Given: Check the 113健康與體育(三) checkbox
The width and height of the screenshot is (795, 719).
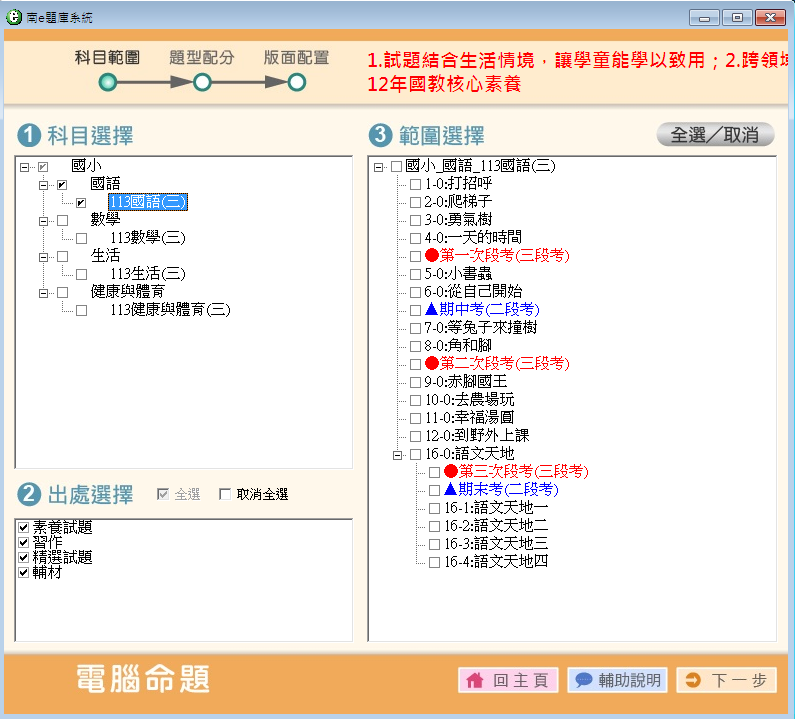Looking at the screenshot, I should (81, 310).
